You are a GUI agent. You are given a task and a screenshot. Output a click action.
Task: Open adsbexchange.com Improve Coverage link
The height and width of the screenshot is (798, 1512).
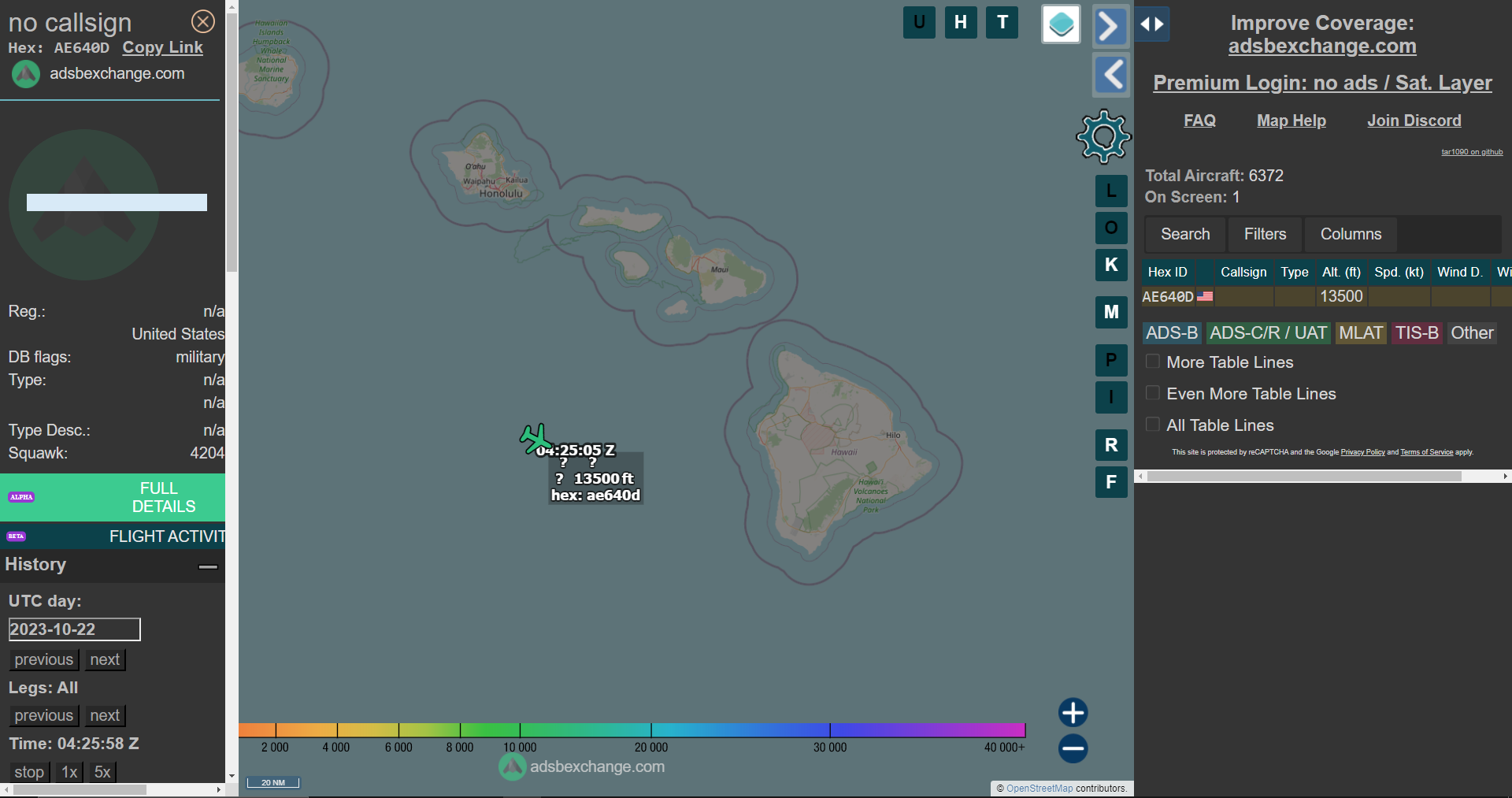click(x=1322, y=46)
